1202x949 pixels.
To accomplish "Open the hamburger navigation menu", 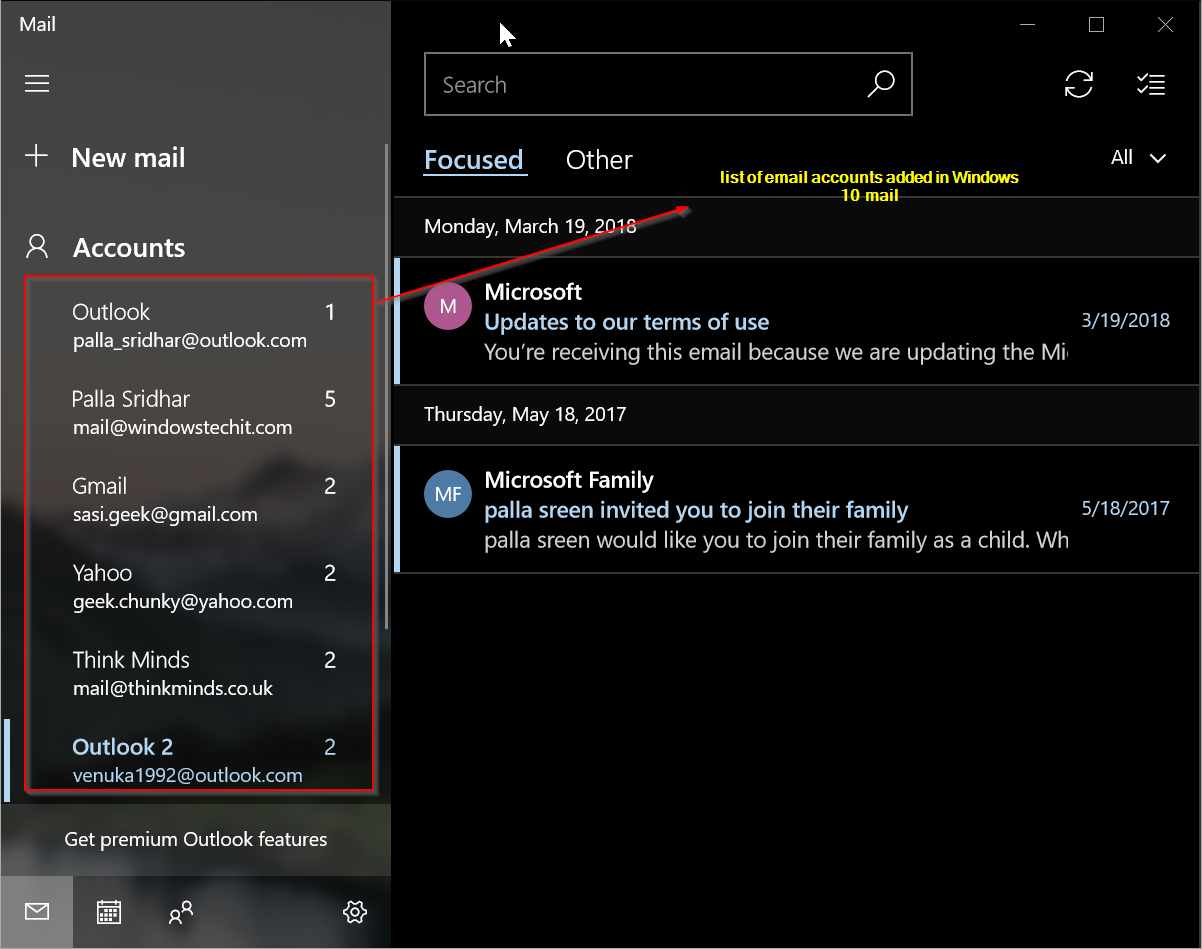I will pyautogui.click(x=37, y=84).
